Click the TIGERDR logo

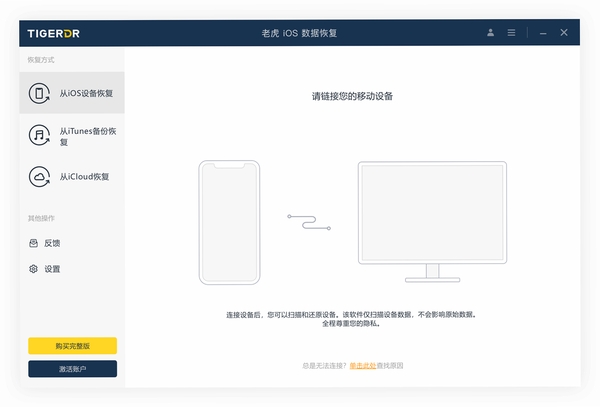[54, 33]
